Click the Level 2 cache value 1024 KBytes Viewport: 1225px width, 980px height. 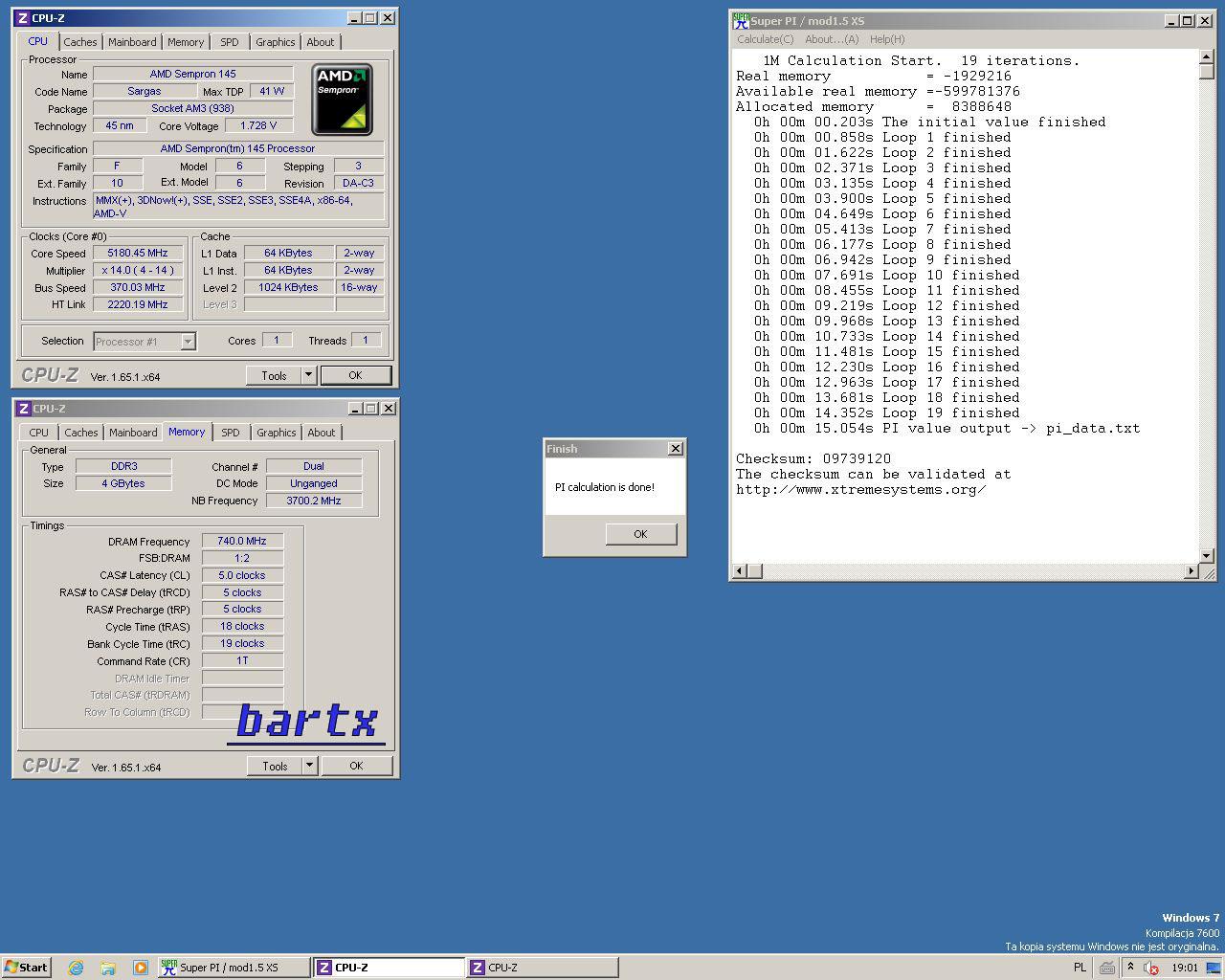288,288
